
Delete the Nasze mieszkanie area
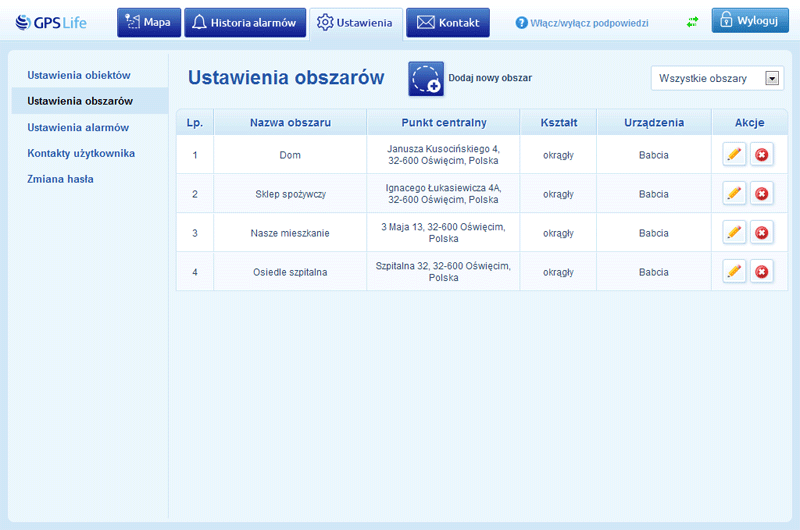tap(762, 233)
